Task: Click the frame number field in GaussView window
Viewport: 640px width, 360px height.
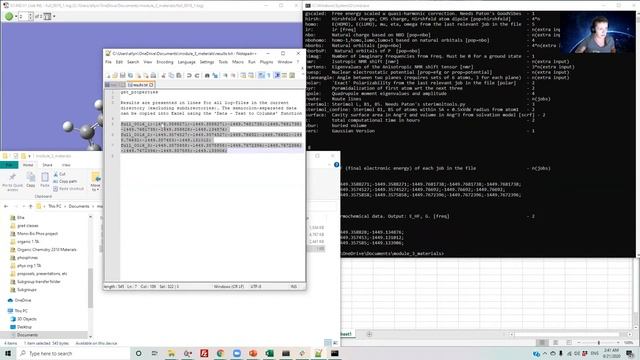Action: [23, 16]
